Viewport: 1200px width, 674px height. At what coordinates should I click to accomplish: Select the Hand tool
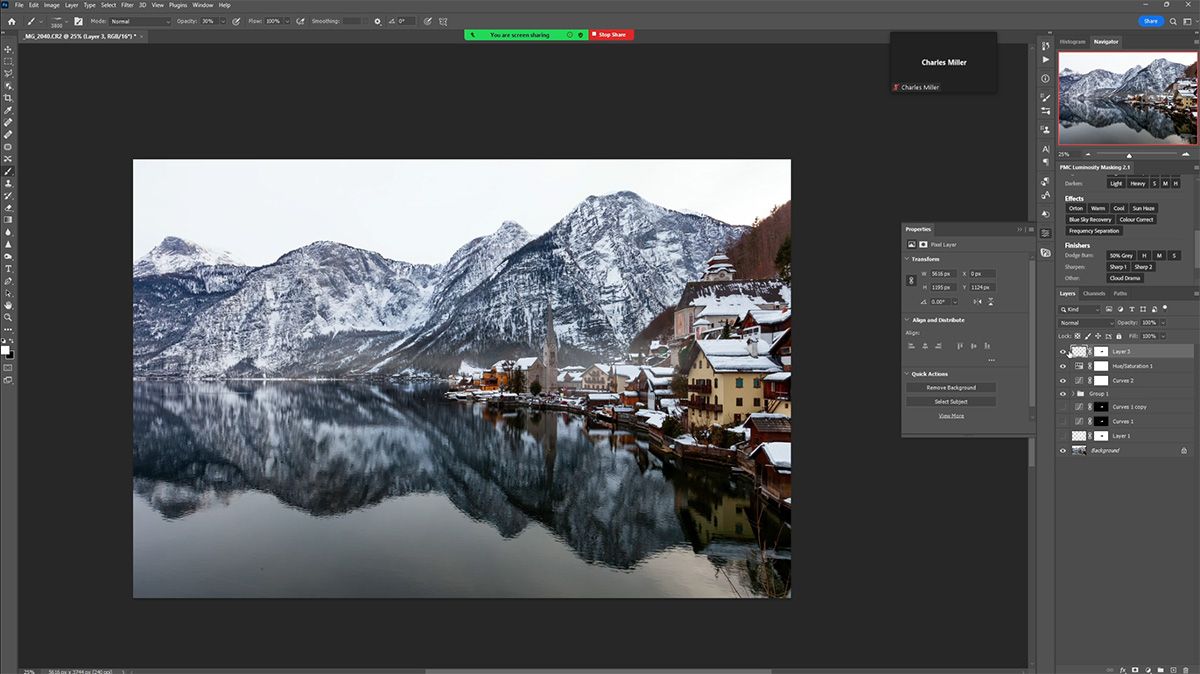(x=8, y=305)
